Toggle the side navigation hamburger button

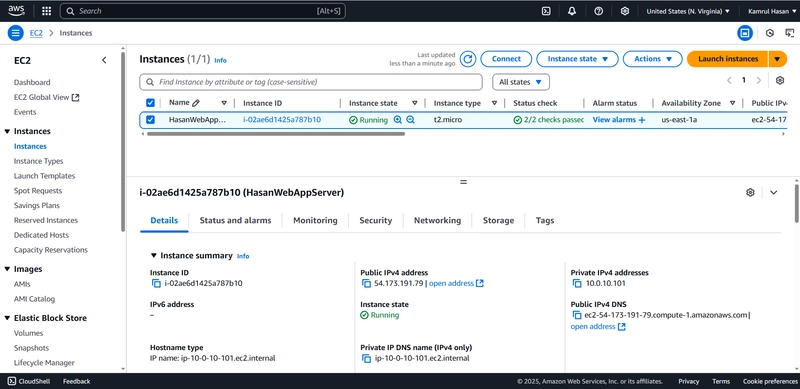(15, 33)
